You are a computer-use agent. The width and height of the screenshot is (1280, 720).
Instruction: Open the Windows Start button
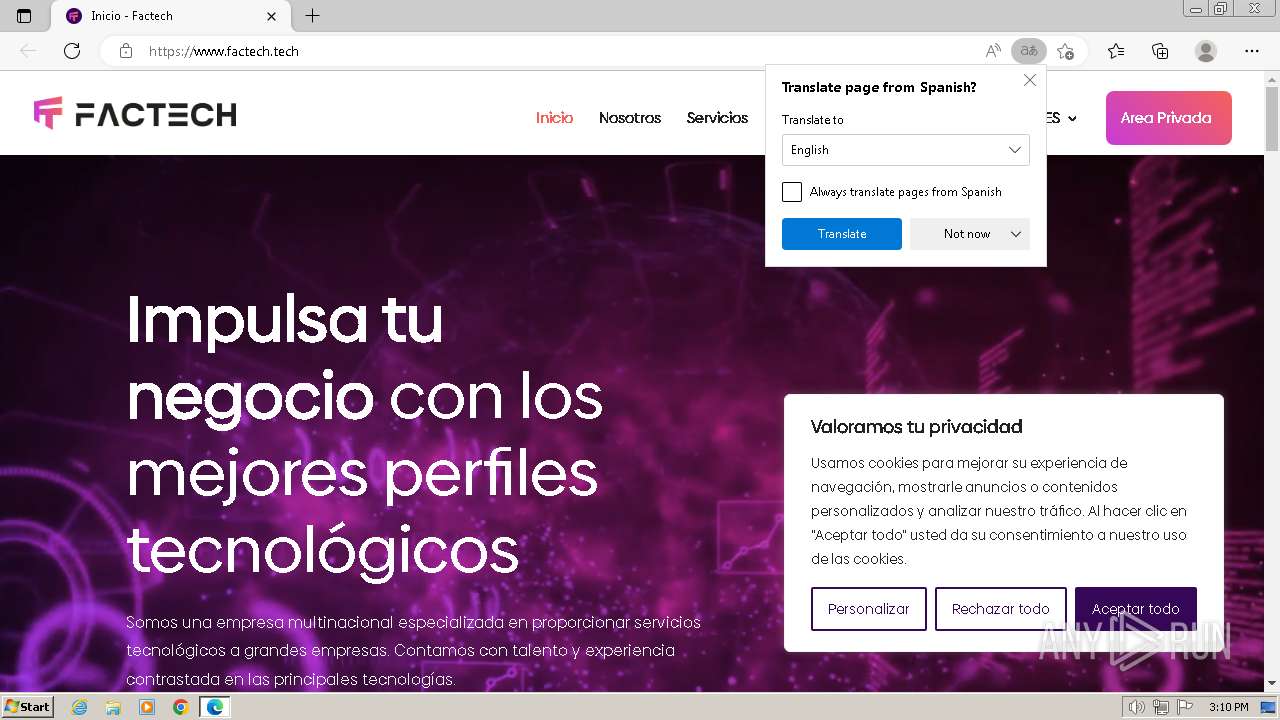coord(27,707)
